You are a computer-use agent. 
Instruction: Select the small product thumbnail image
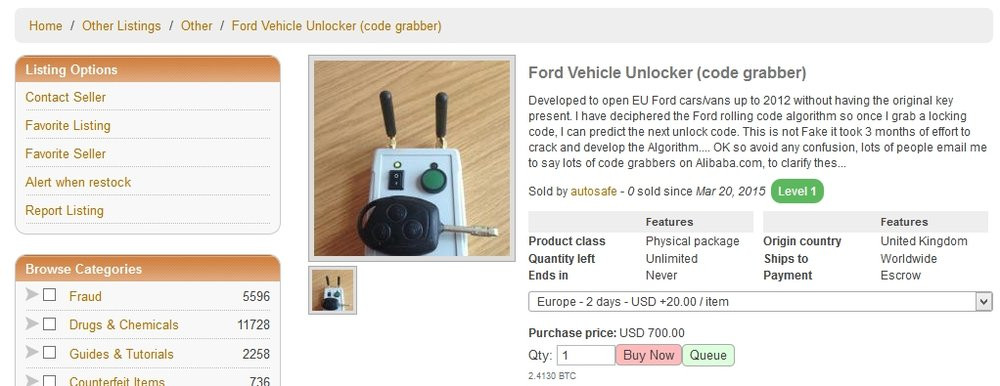332,290
